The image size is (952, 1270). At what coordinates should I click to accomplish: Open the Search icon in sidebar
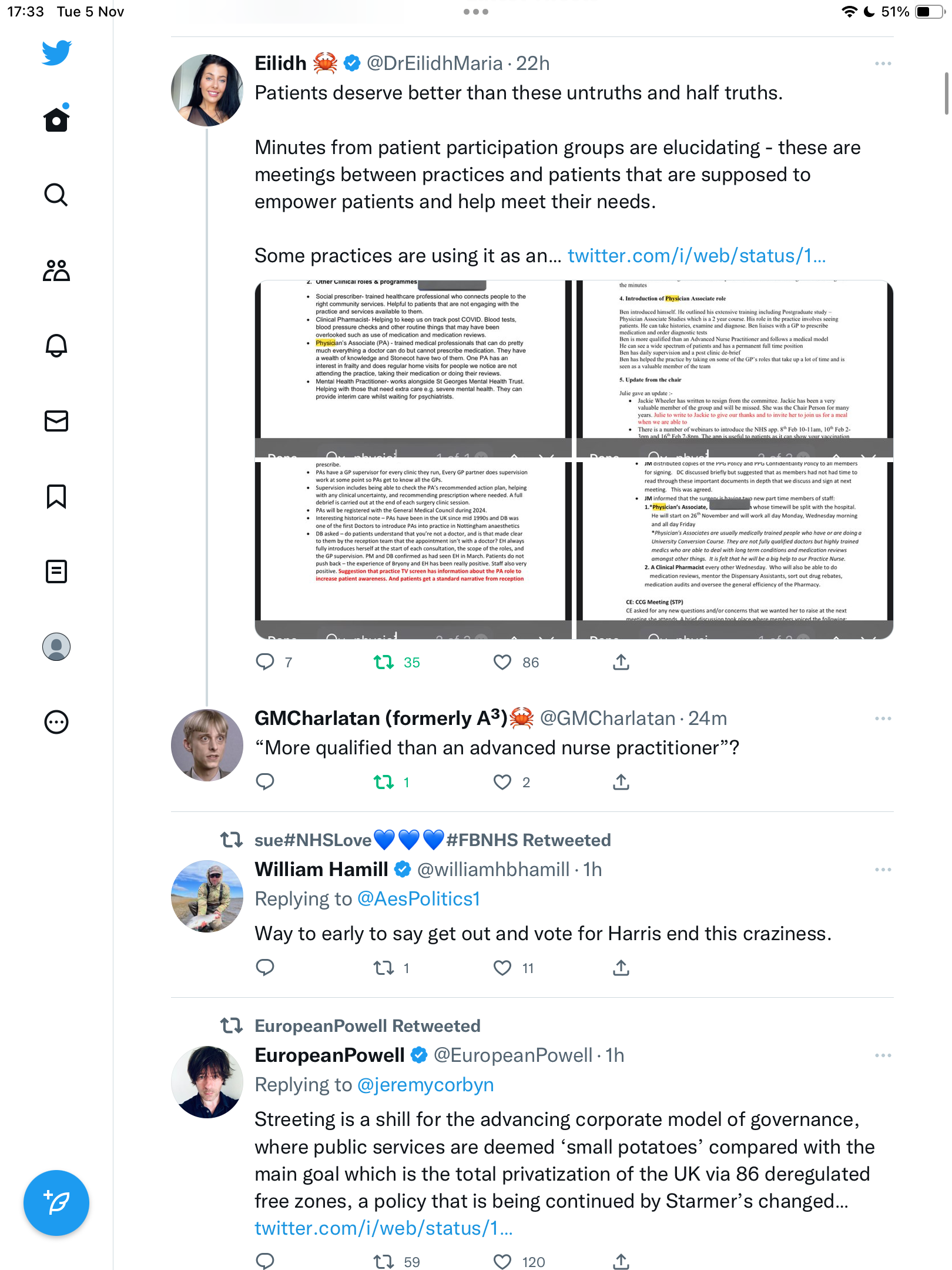coord(56,195)
